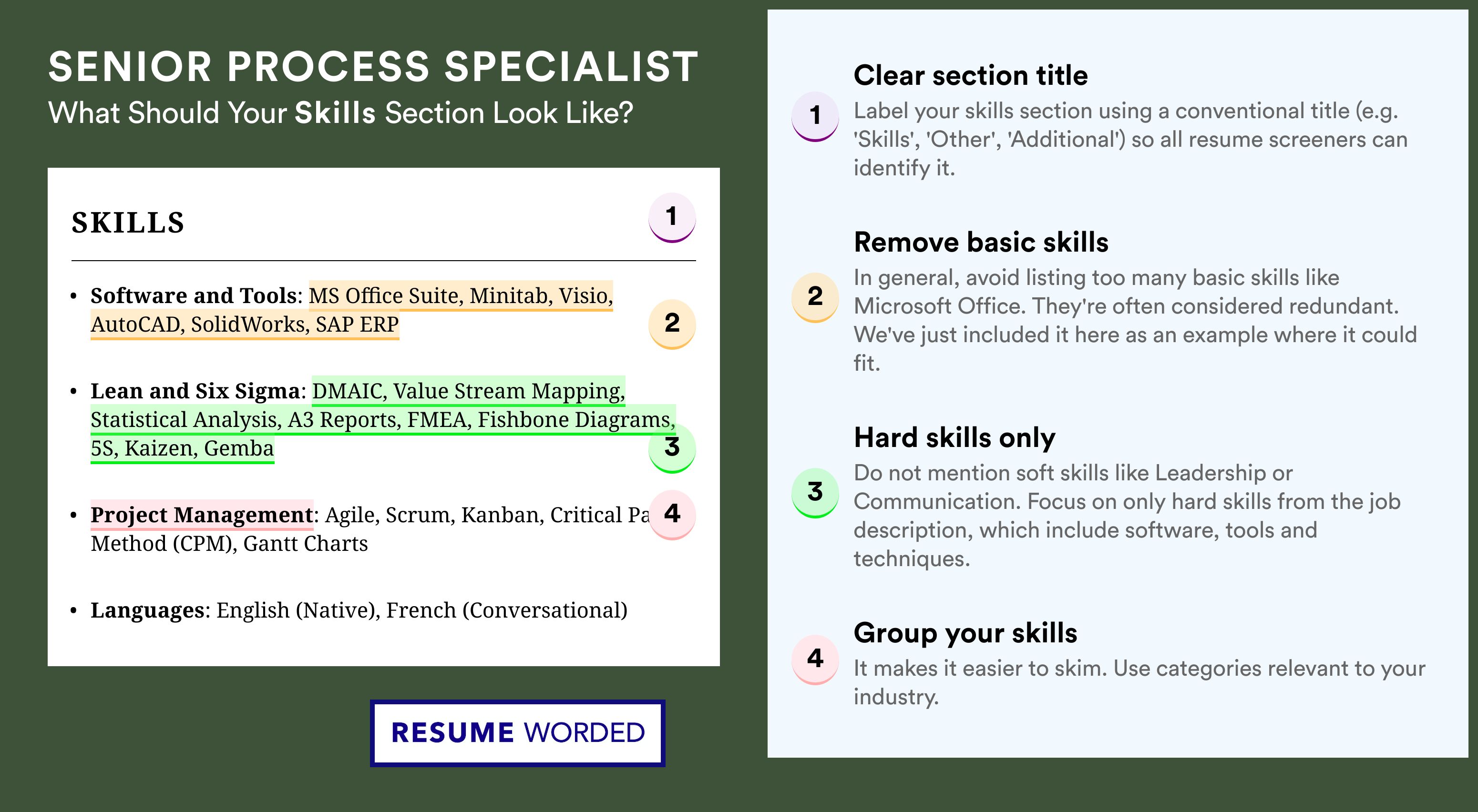Click the 'Remove basic skills' heading
This screenshot has width=1478, height=812.
[x=981, y=242]
